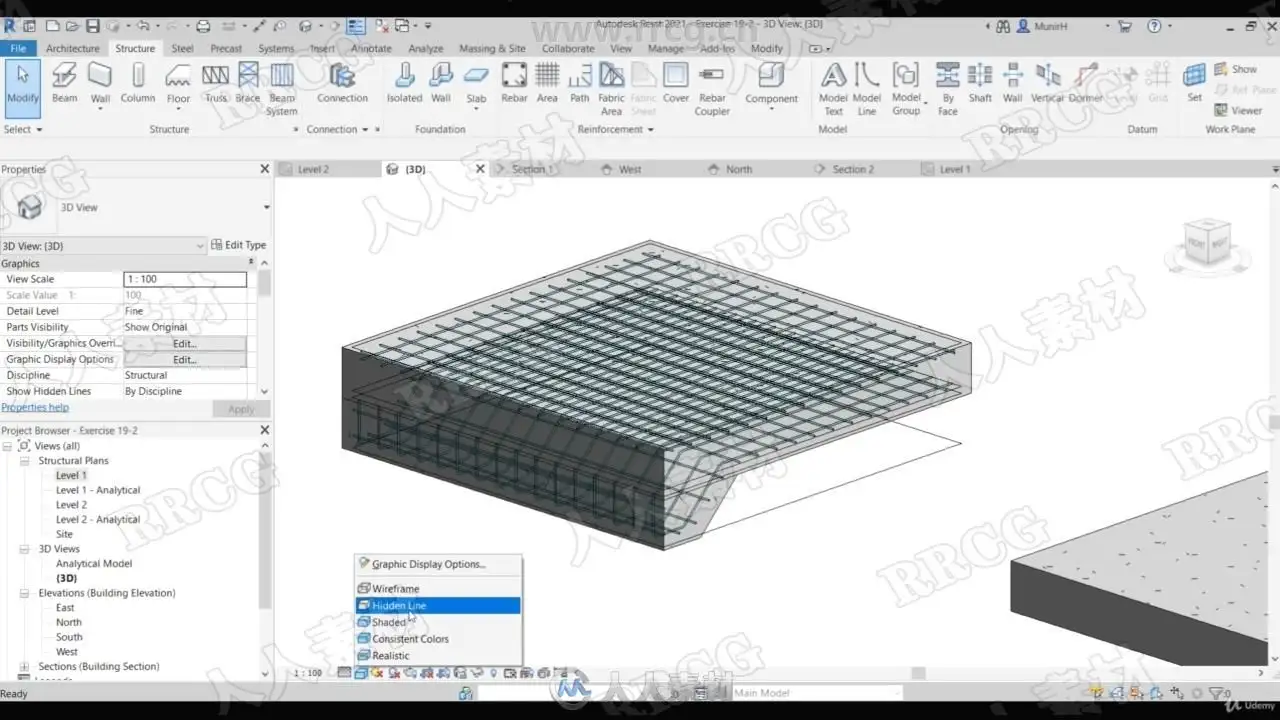
Task: Select Isolated foundation tool
Action: tap(404, 82)
